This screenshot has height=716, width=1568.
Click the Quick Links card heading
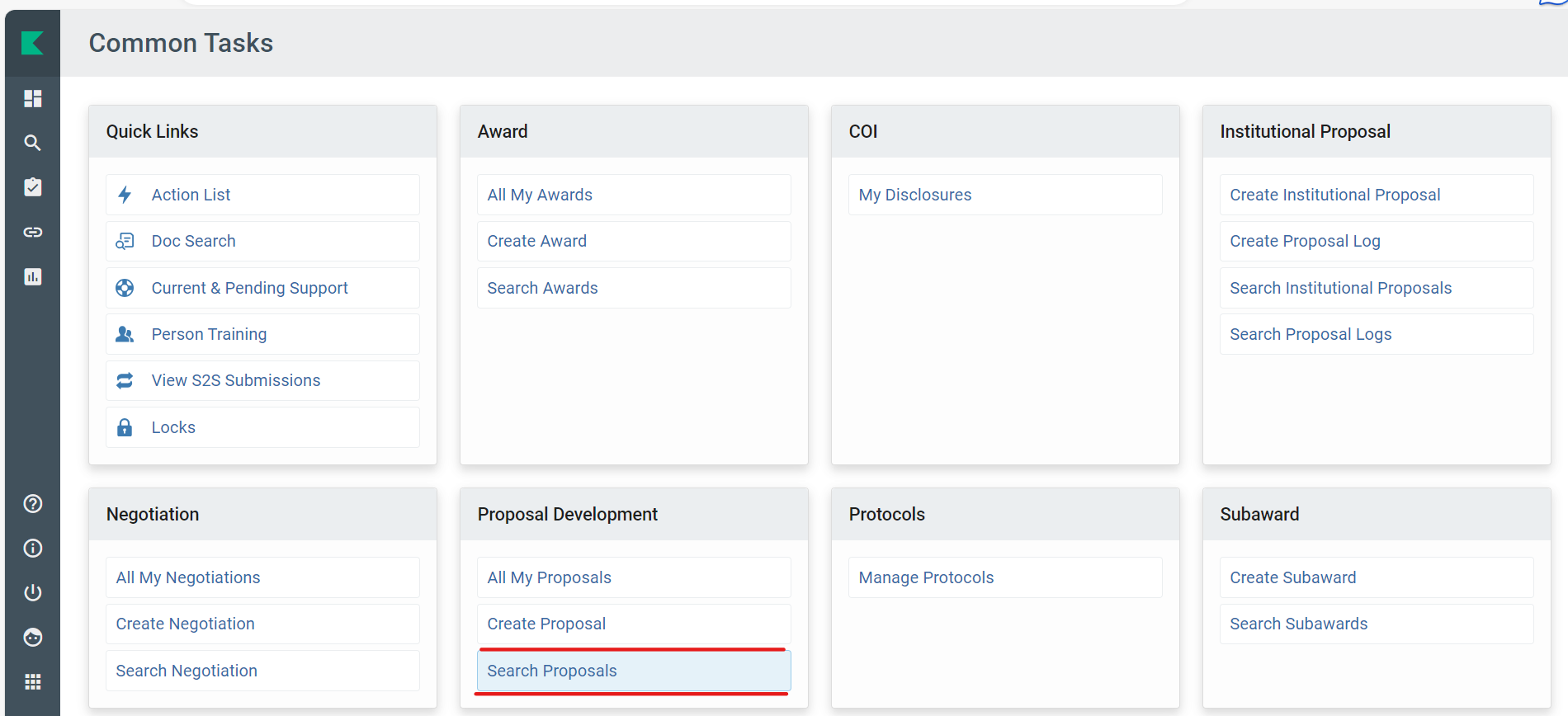pyautogui.click(x=152, y=131)
